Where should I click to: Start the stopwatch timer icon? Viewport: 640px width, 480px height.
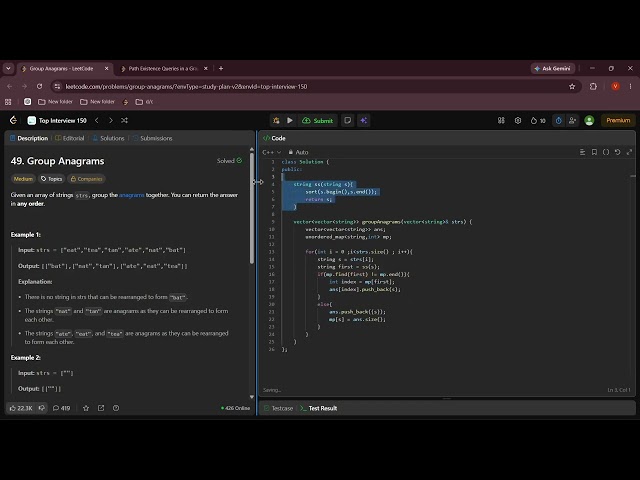[x=559, y=120]
